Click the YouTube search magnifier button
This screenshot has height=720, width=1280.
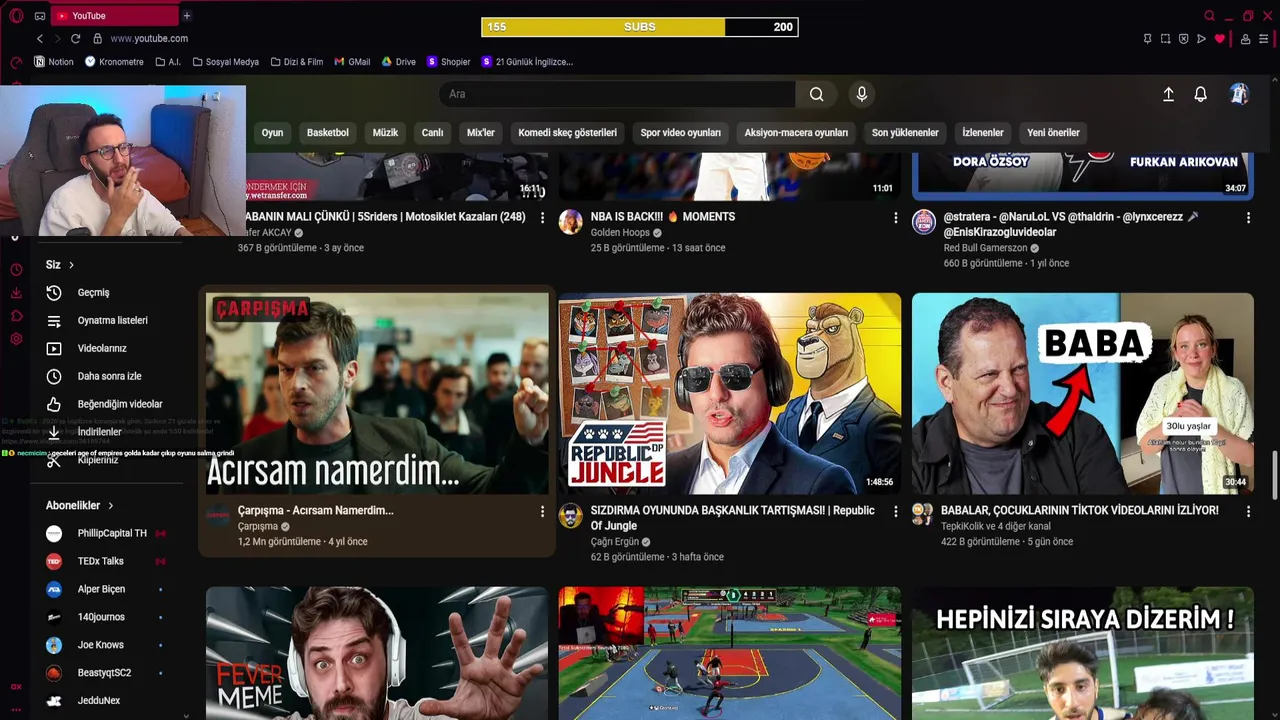coord(817,94)
